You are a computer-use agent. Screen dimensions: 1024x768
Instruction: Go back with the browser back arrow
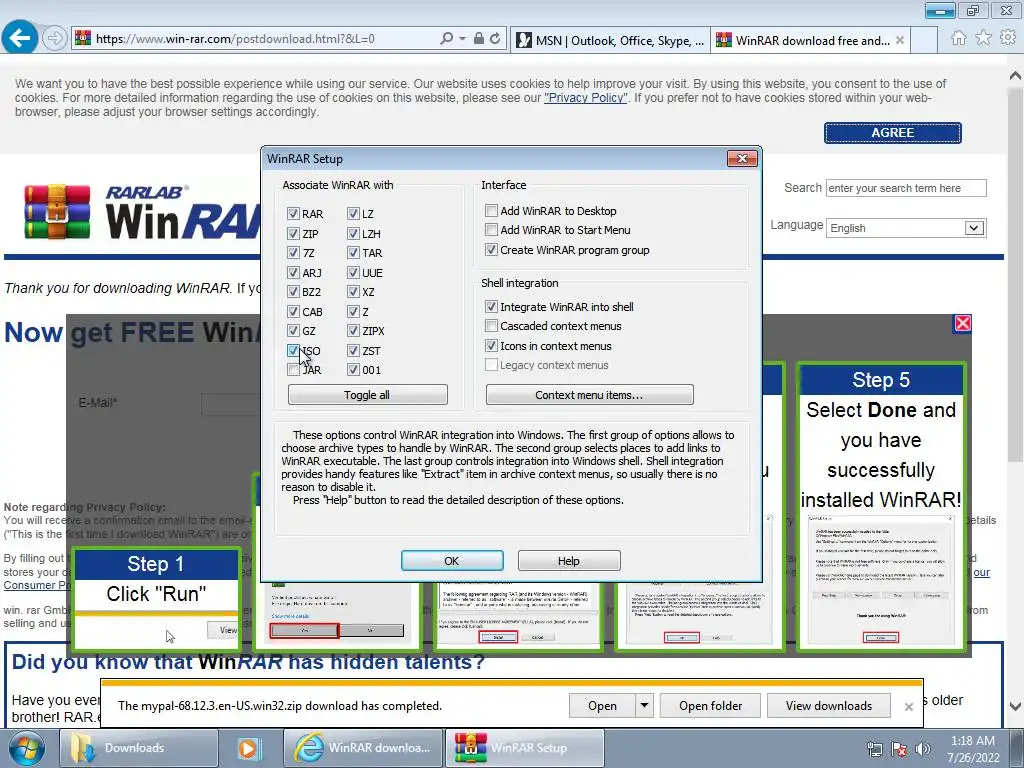(x=20, y=38)
